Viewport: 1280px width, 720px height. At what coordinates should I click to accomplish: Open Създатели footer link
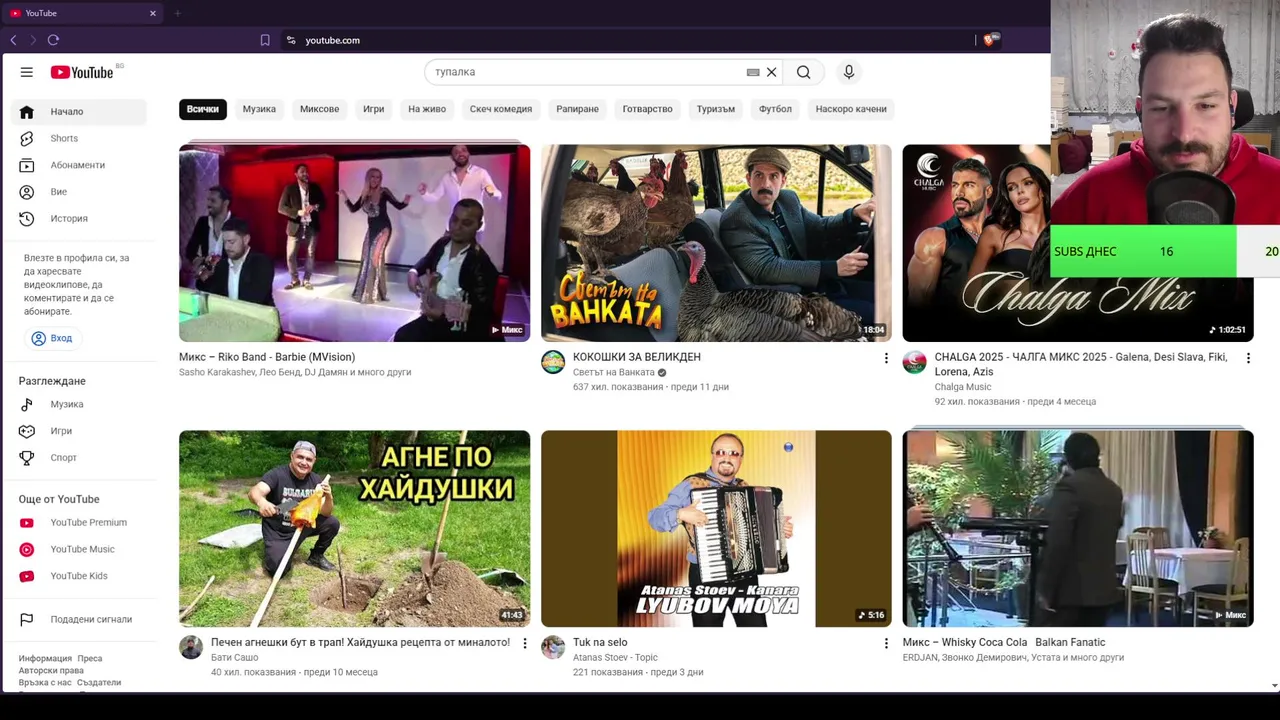[99, 683]
